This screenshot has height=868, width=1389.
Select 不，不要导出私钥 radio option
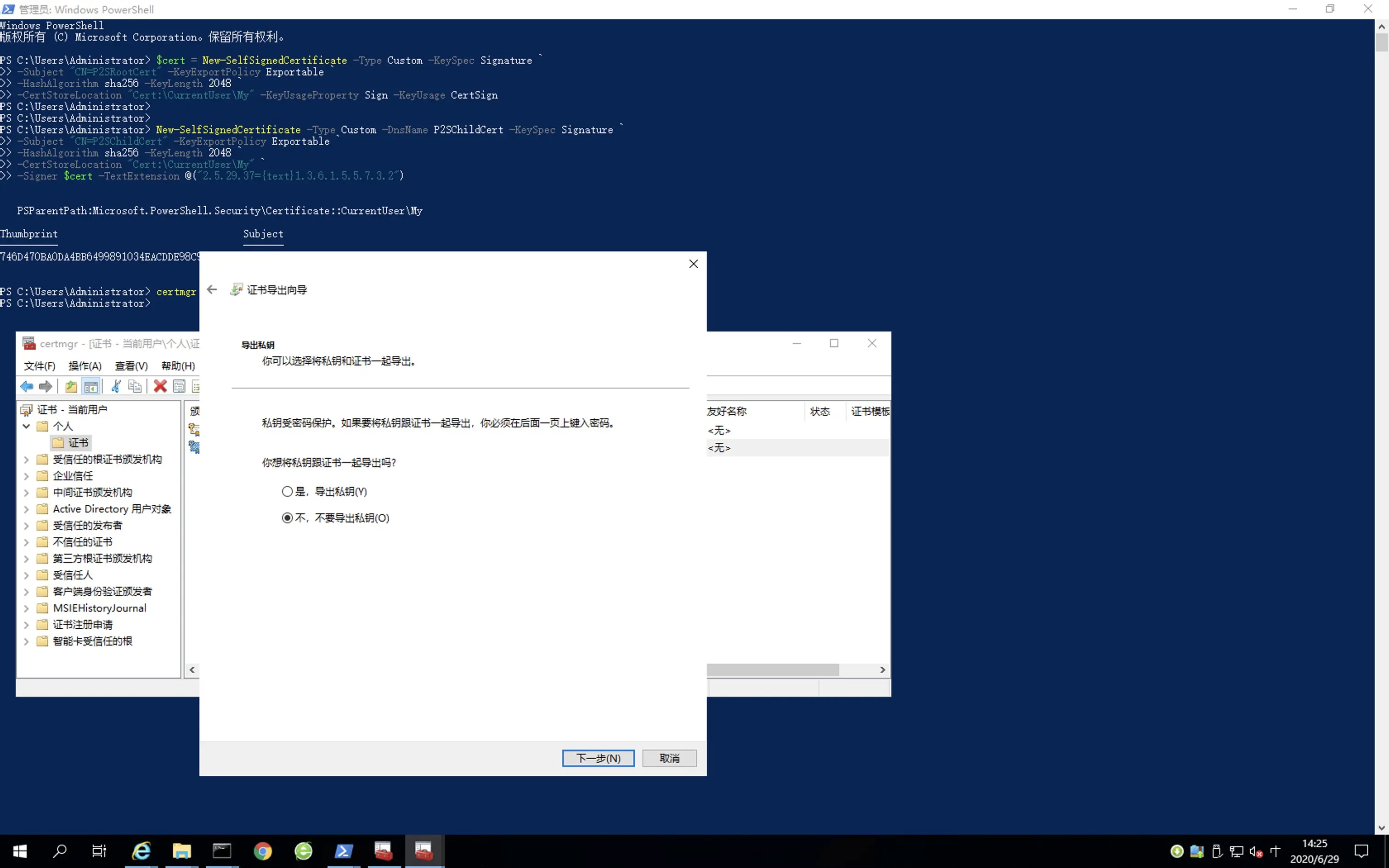coord(288,518)
